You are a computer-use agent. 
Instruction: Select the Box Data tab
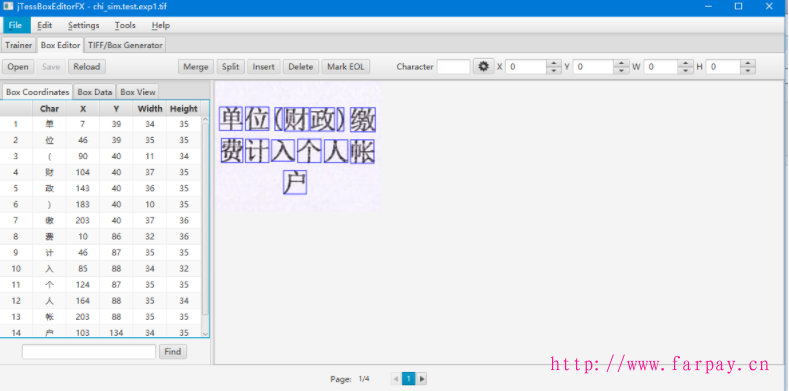coord(95,92)
